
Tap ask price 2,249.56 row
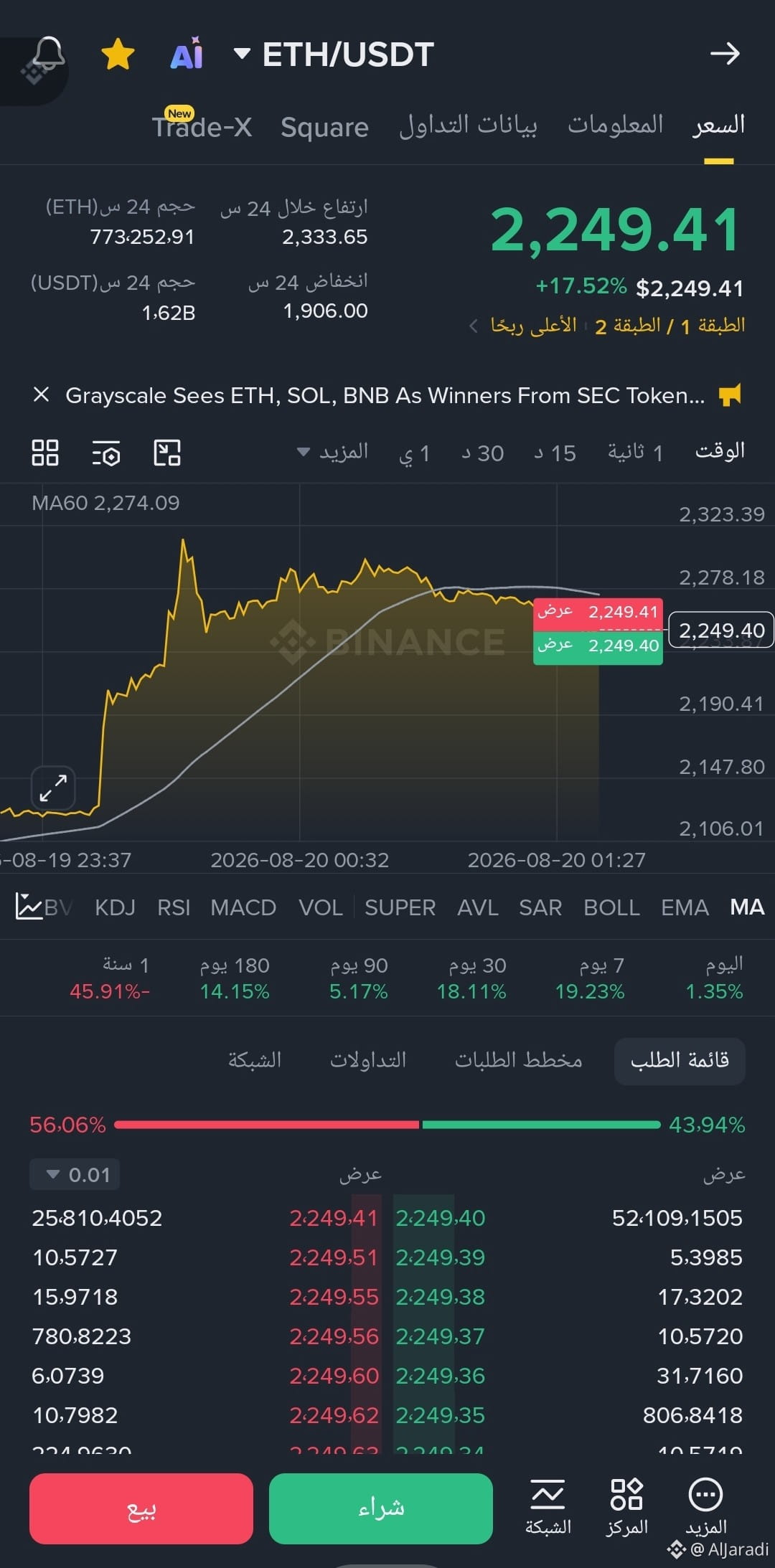pyautogui.click(x=334, y=1336)
